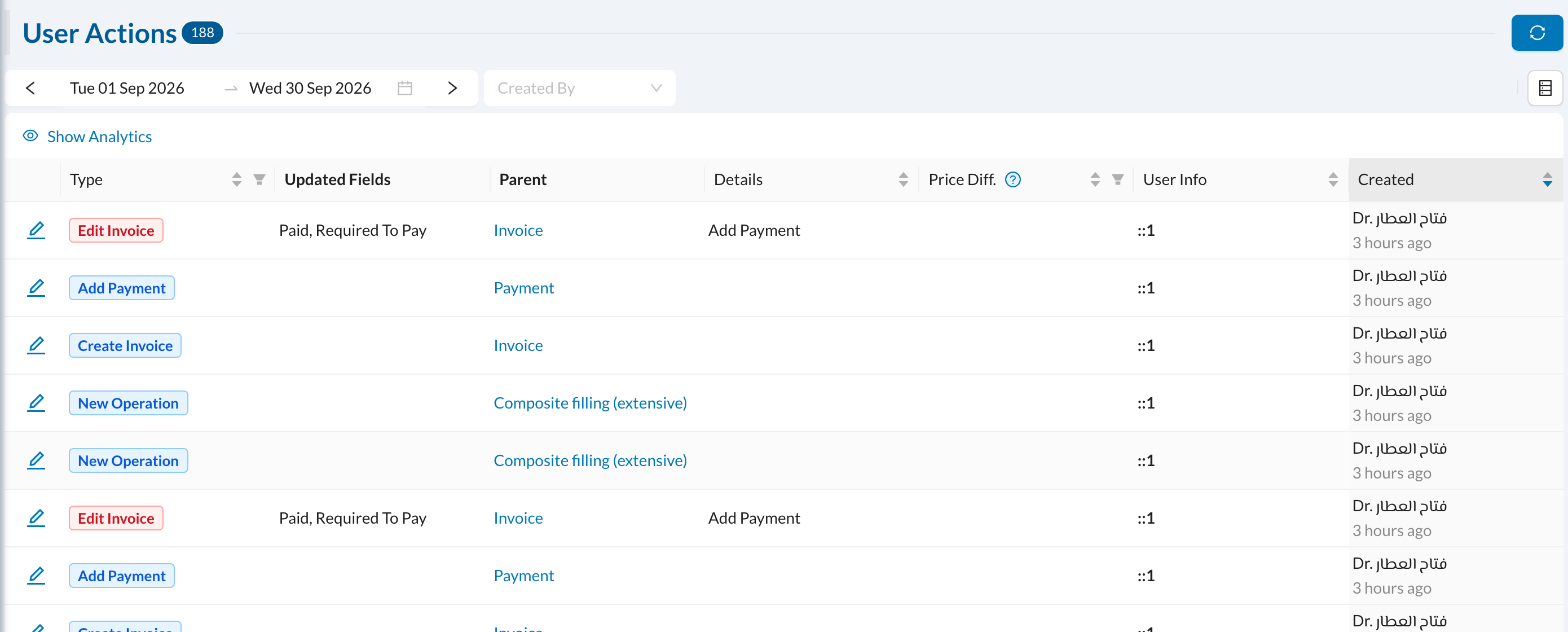The image size is (1568, 632).
Task: Go to next date range arrow
Action: [x=452, y=88]
